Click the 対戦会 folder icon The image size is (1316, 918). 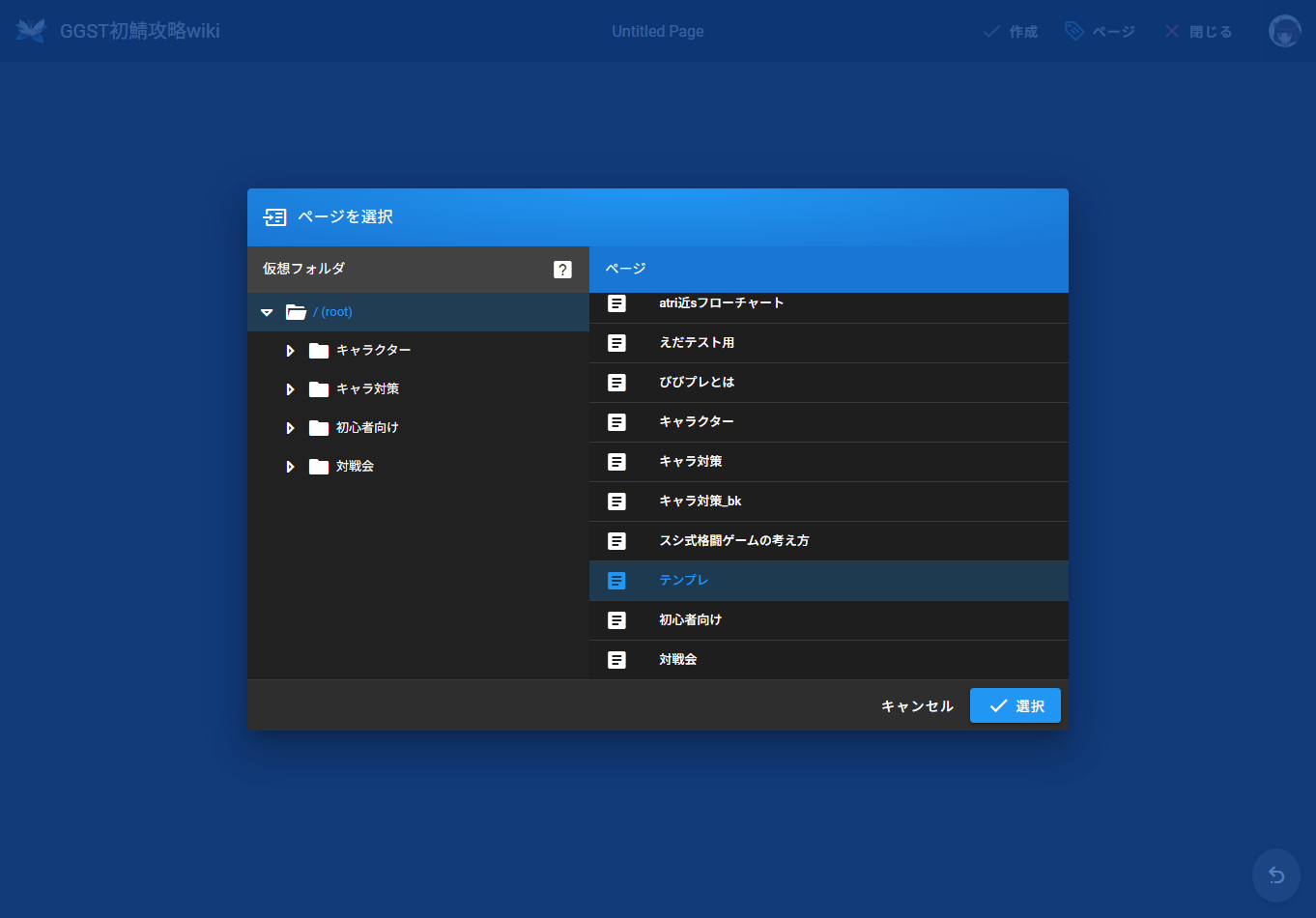tap(319, 467)
